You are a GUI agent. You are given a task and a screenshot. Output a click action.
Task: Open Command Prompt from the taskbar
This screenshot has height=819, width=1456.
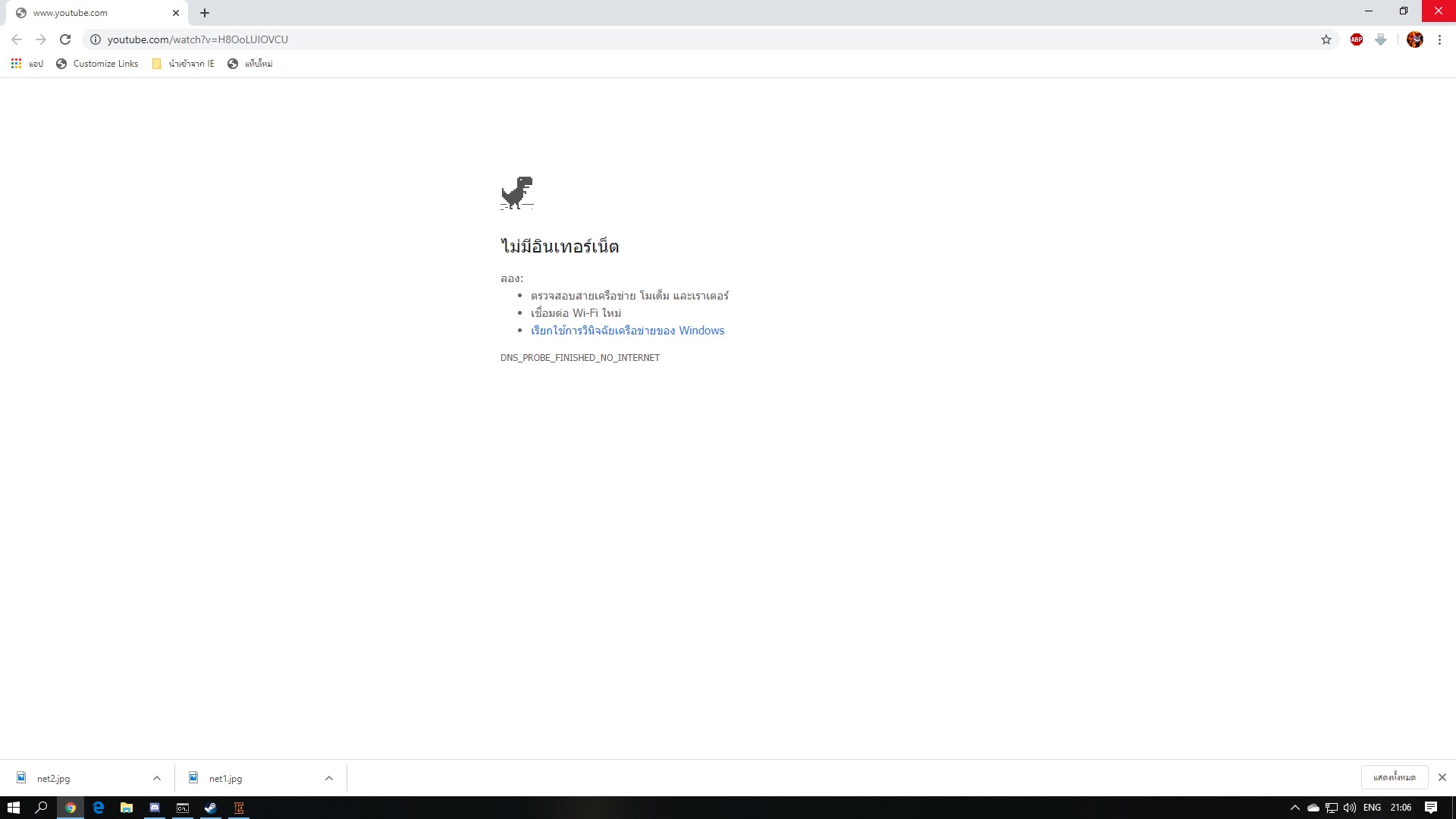coord(183,808)
